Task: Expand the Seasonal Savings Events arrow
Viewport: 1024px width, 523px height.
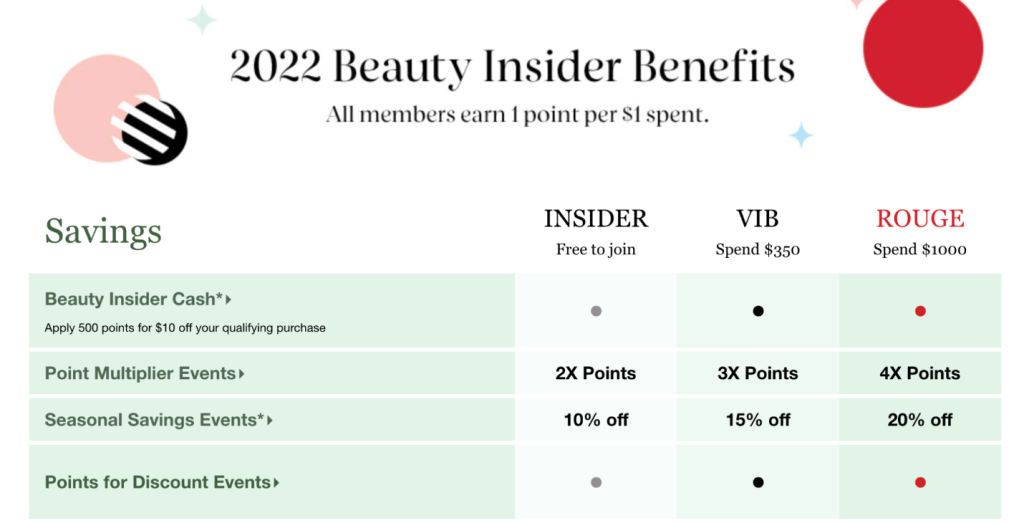Action: 270,420
